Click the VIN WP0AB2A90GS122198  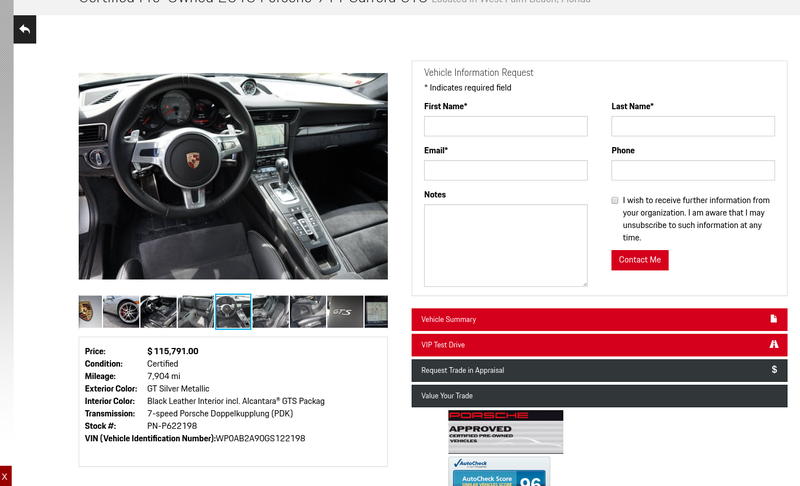[x=260, y=439]
